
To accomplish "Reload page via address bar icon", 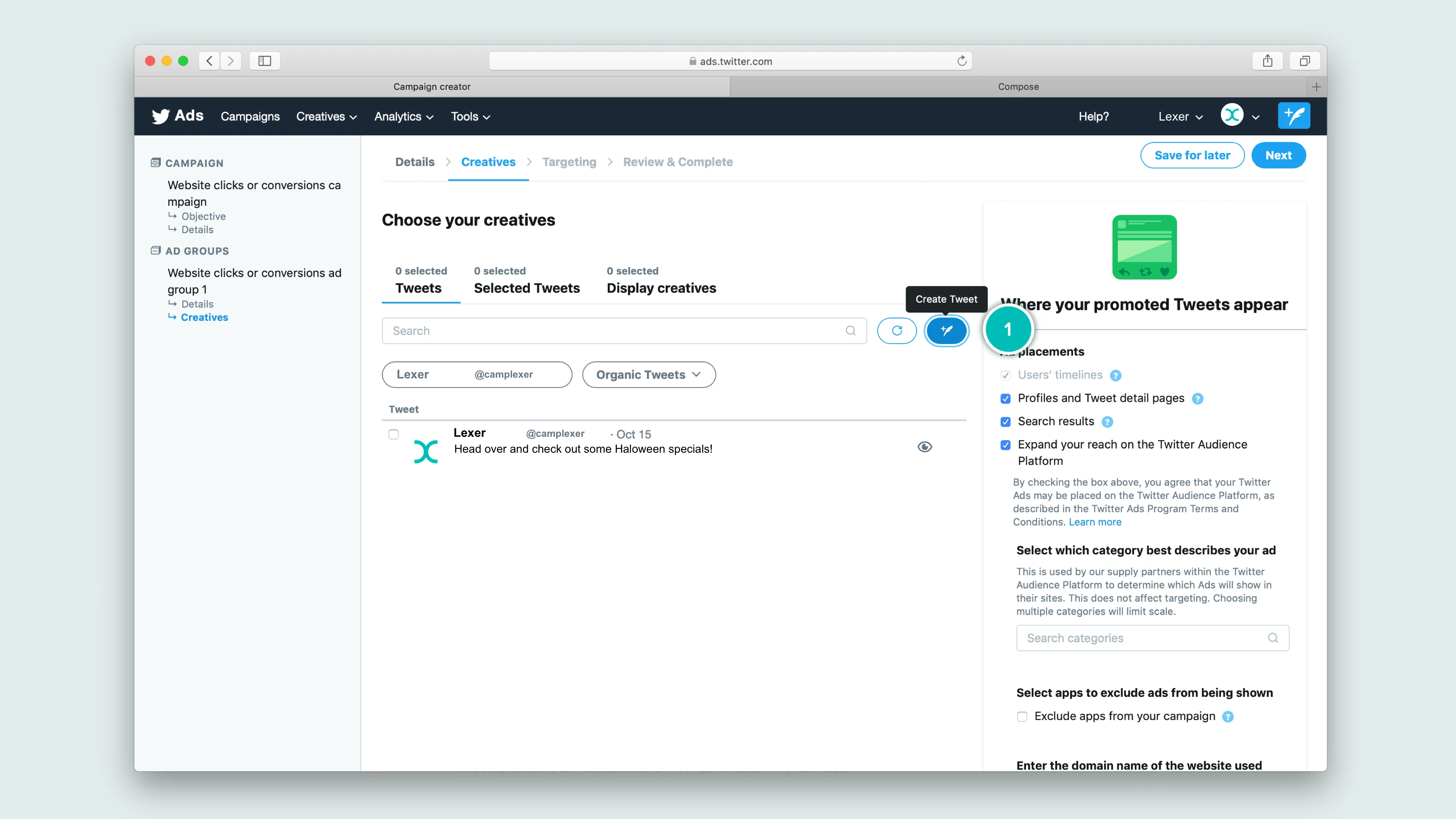I will tap(962, 61).
